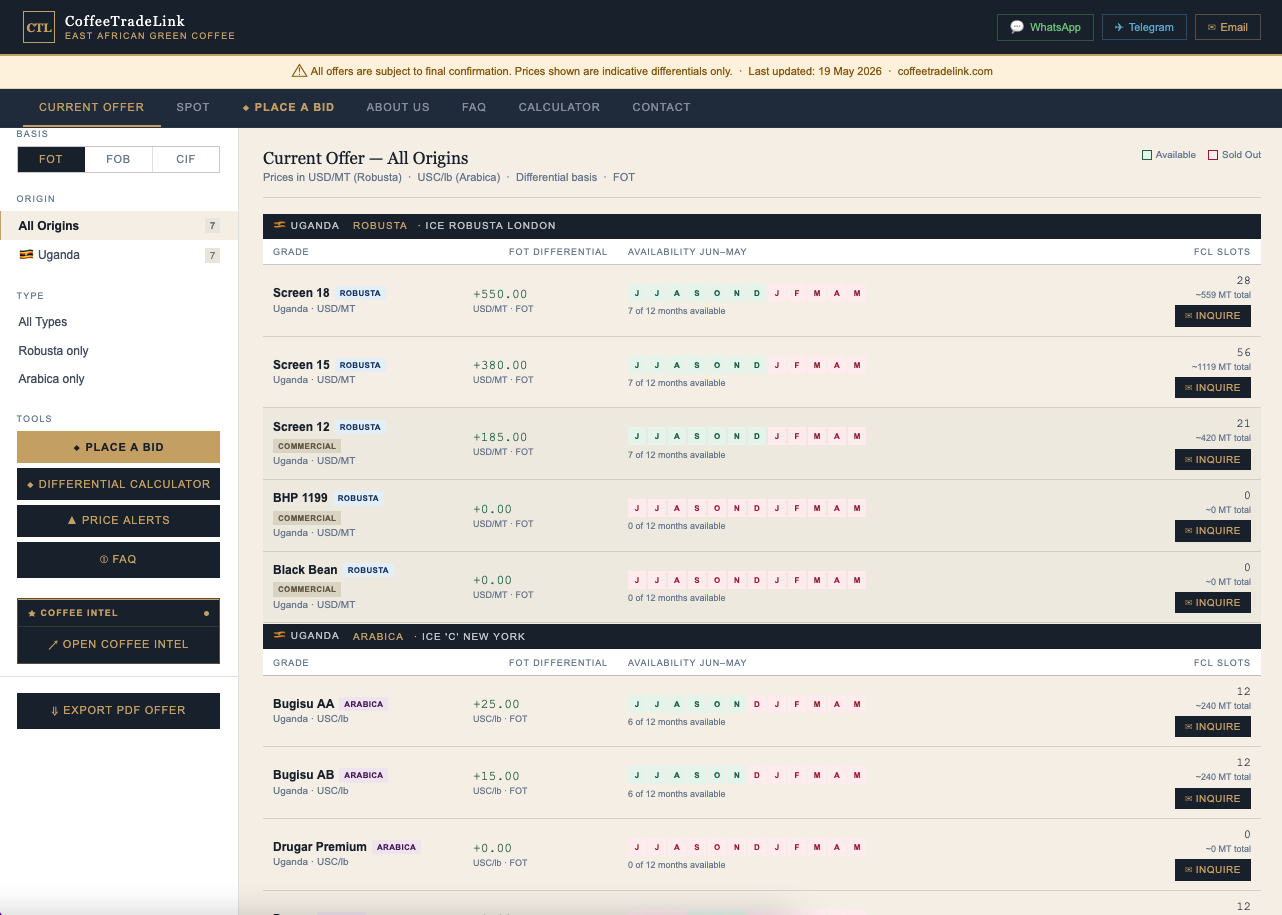Filter origin to Uganda

pos(119,255)
